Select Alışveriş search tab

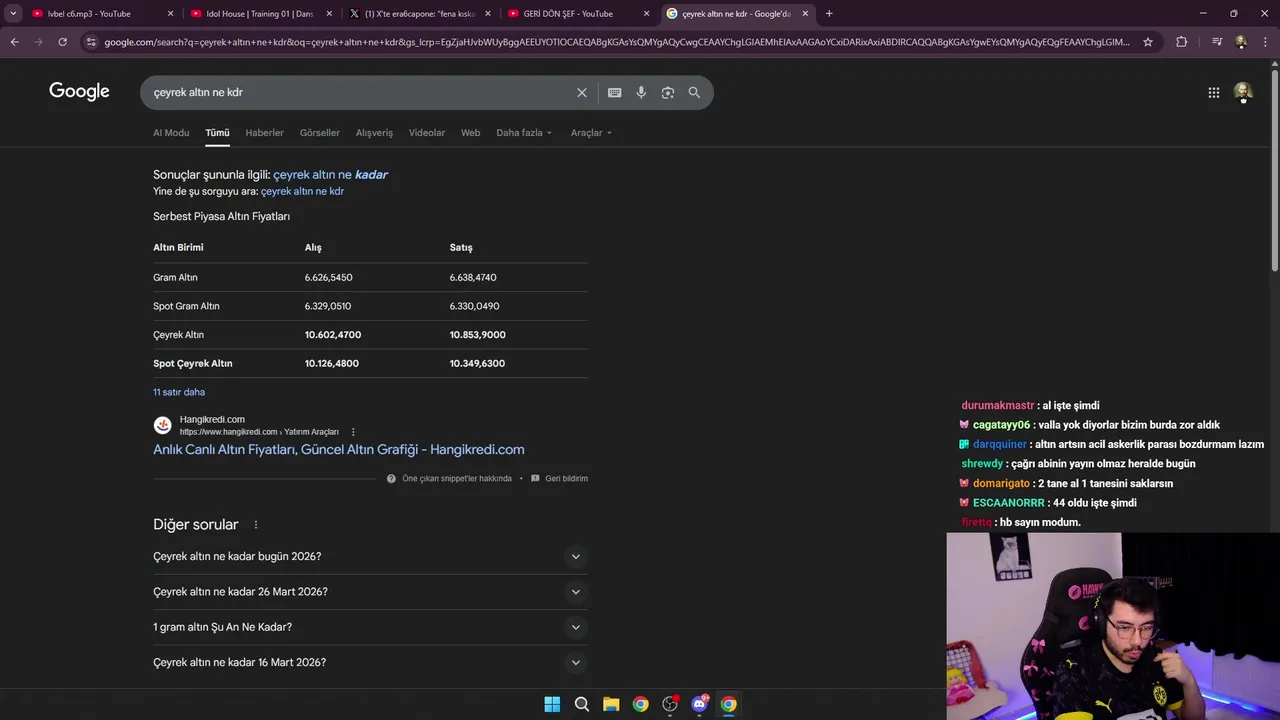[x=374, y=133]
